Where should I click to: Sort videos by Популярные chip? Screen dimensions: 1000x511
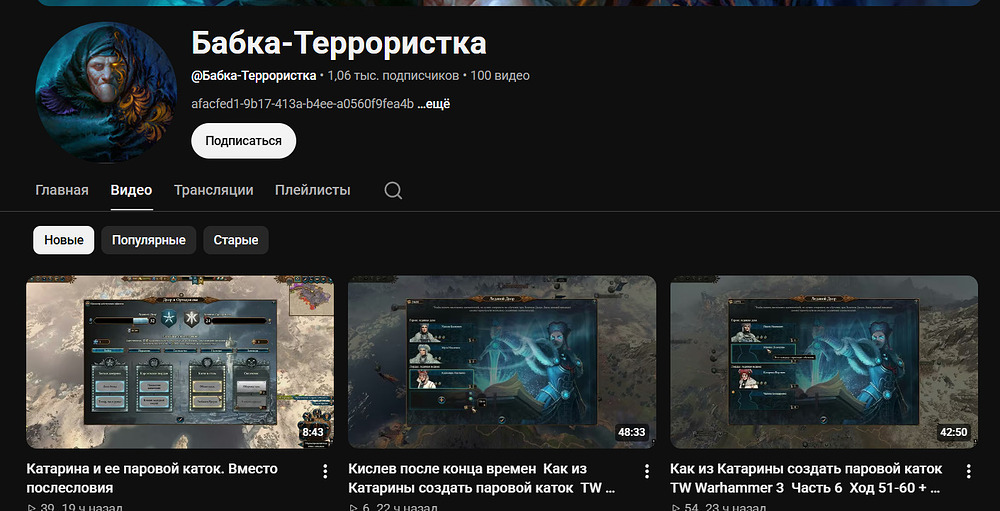[149, 240]
